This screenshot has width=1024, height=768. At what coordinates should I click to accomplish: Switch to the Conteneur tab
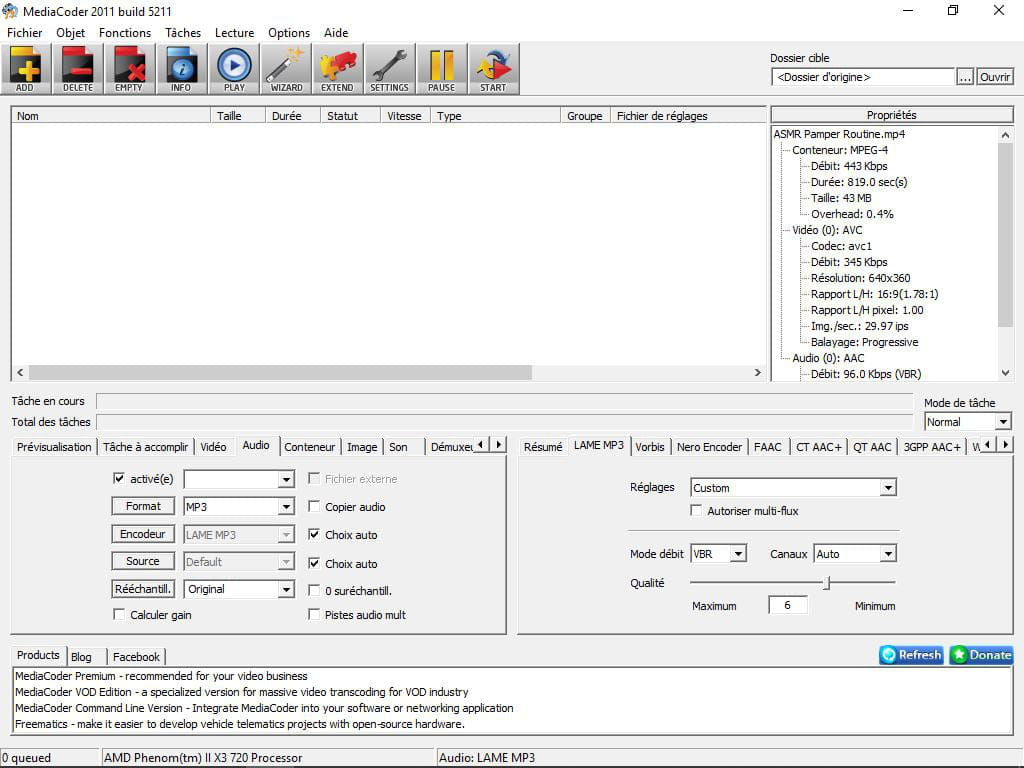tap(310, 447)
